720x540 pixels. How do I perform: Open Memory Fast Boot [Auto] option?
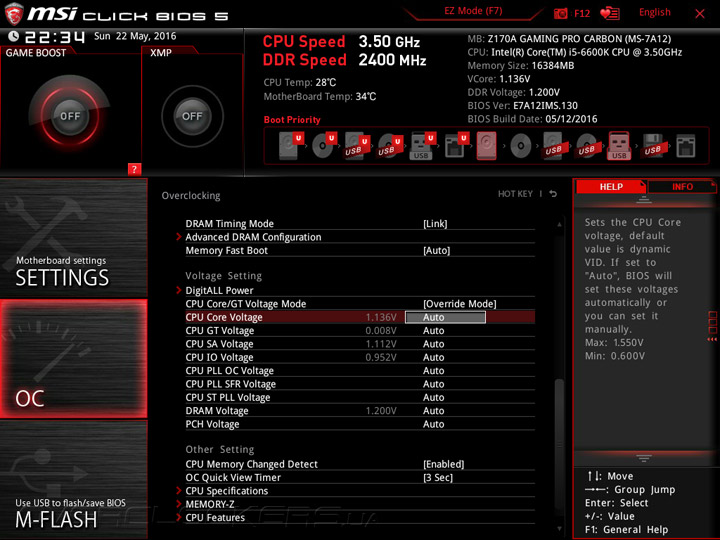pyautogui.click(x=436, y=250)
